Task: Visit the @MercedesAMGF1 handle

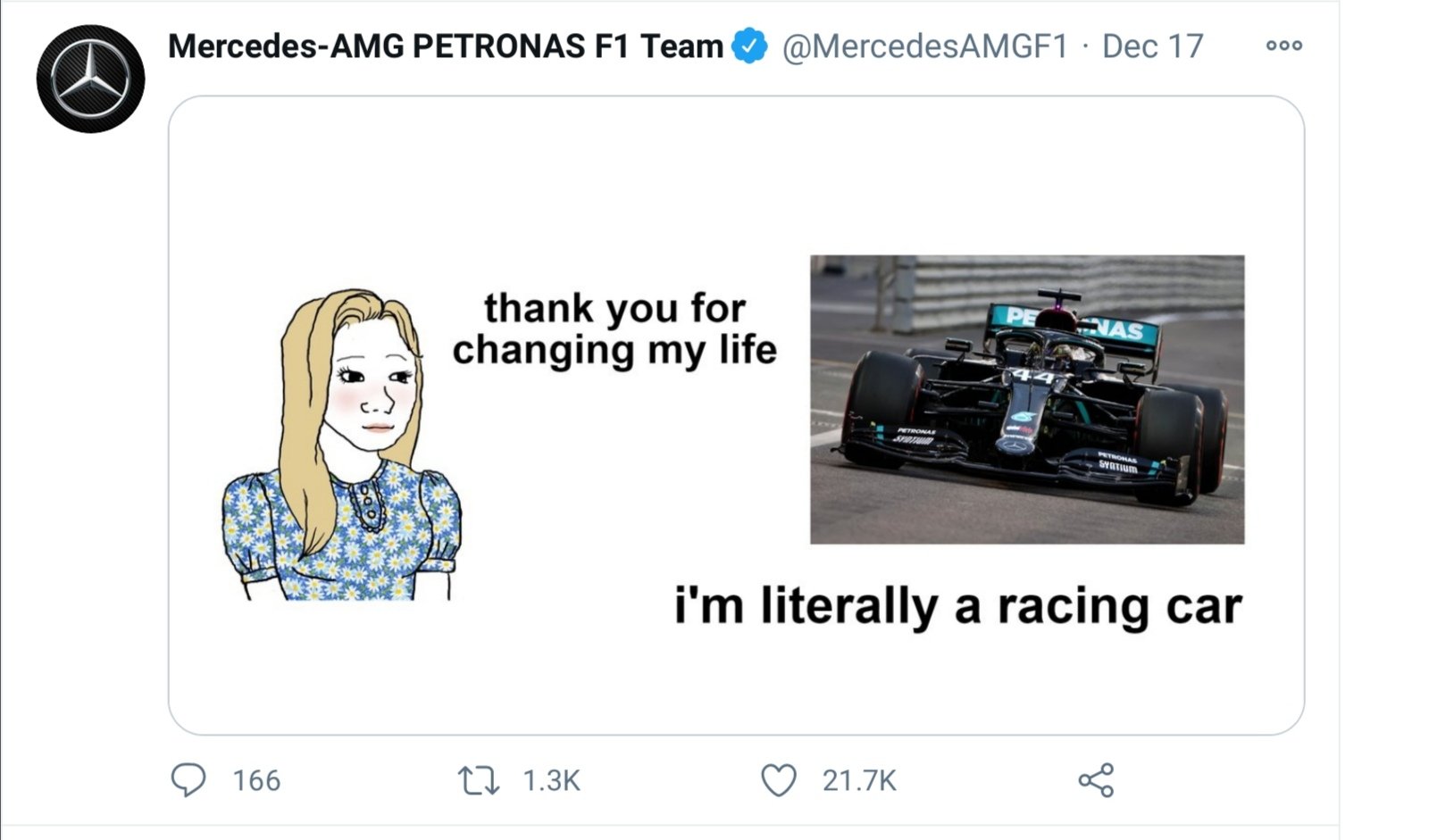Action: pos(924,46)
